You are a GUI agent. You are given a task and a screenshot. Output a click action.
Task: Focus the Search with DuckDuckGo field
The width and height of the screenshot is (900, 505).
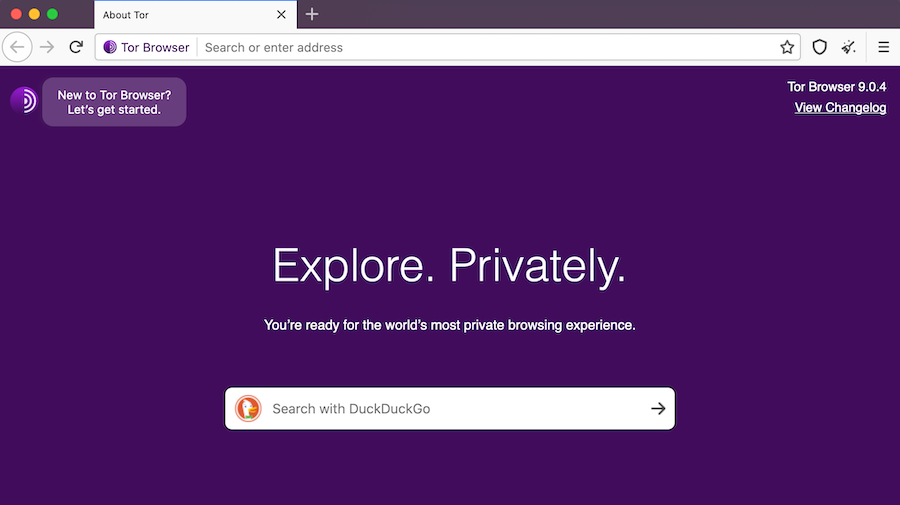[x=450, y=409]
